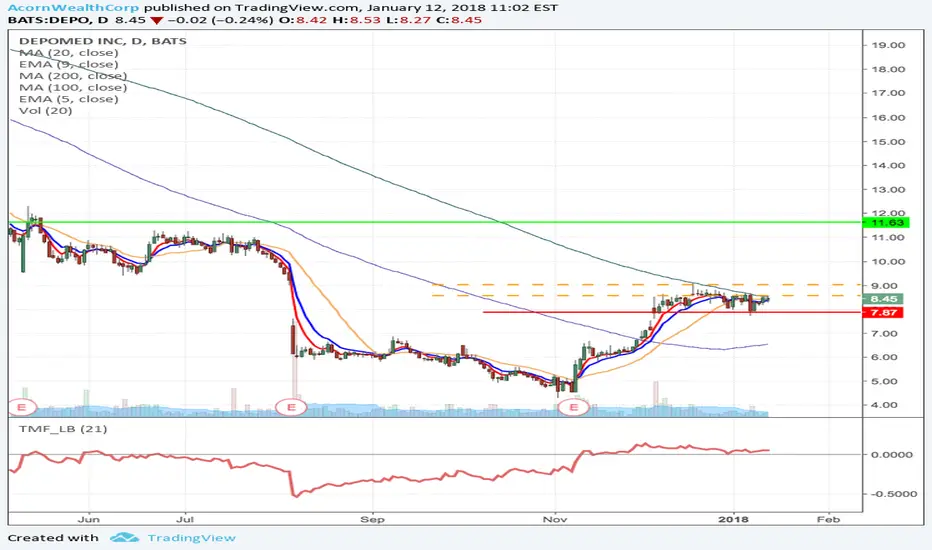Select the Vol (20) legend entry
Viewport: 932px width, 550px height.
46,111
